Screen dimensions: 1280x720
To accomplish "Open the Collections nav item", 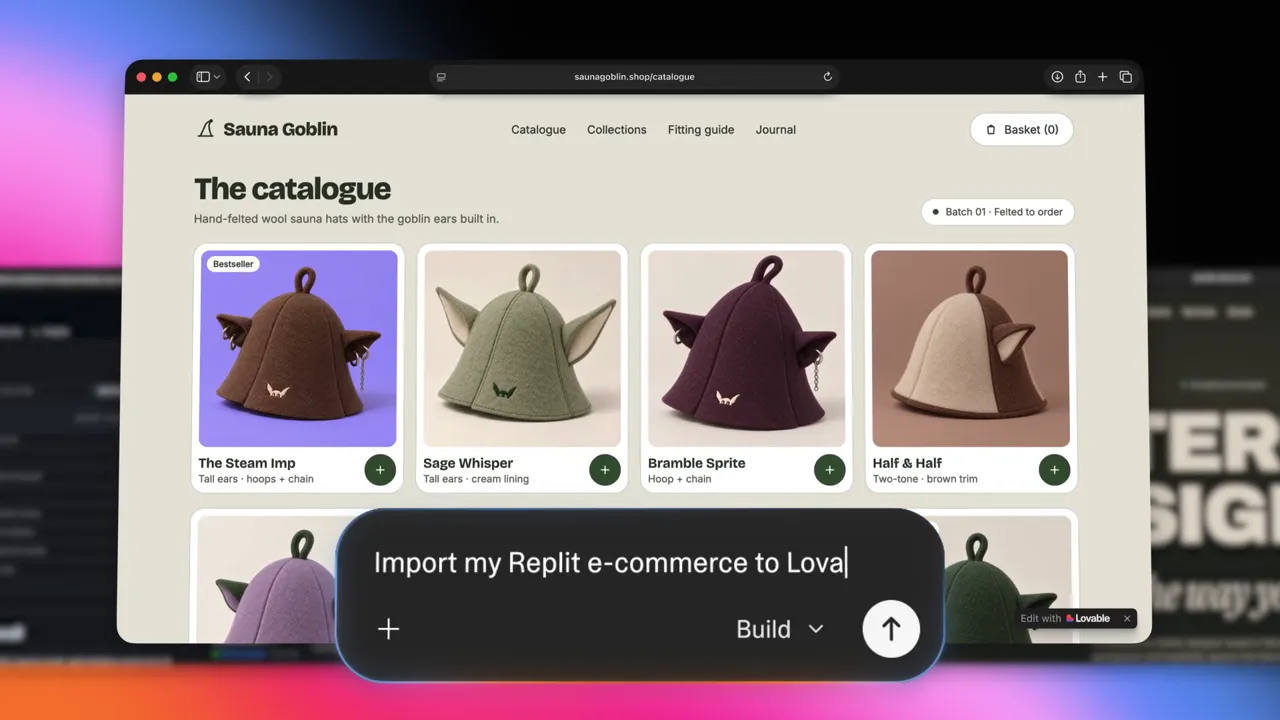I will click(617, 130).
